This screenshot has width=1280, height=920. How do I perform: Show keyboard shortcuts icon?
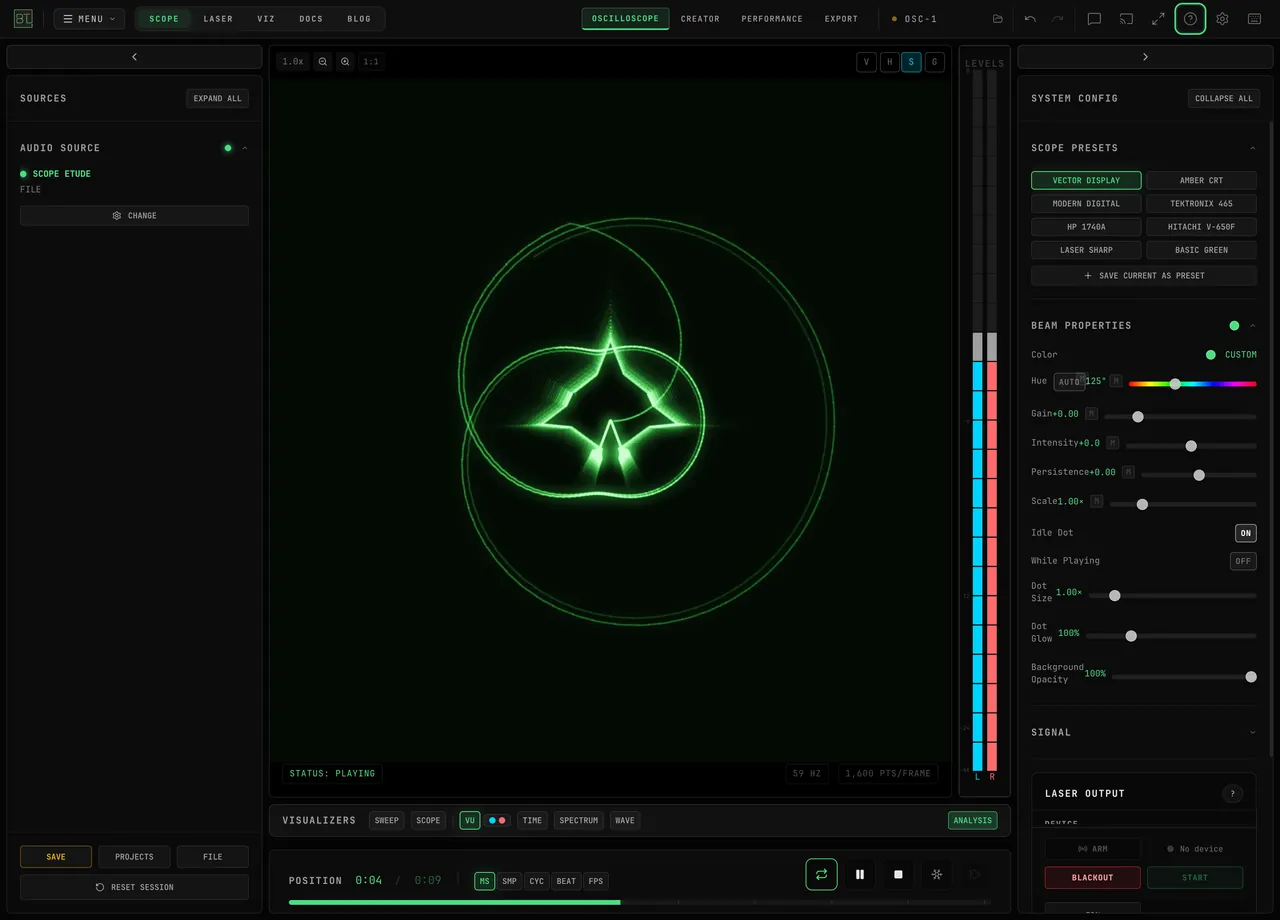(x=1254, y=19)
